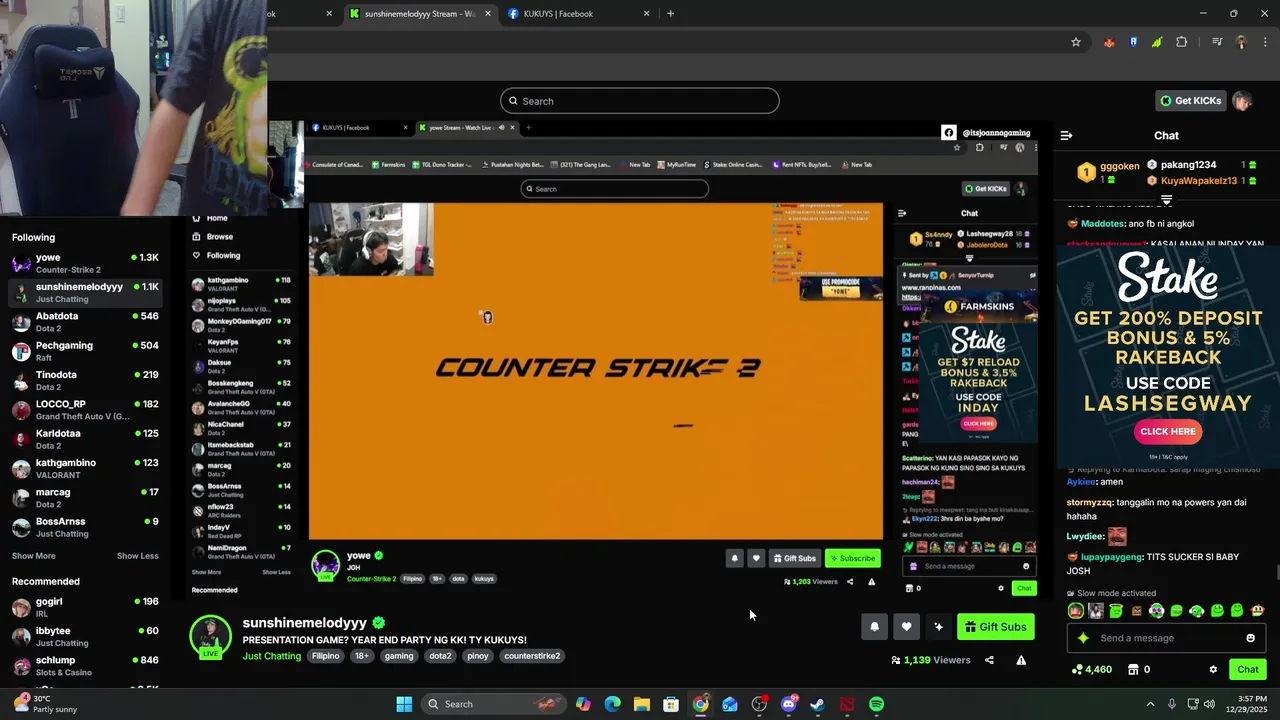The image size is (1280, 720).
Task: Open the MetaMask fox extension
Action: 1109,42
